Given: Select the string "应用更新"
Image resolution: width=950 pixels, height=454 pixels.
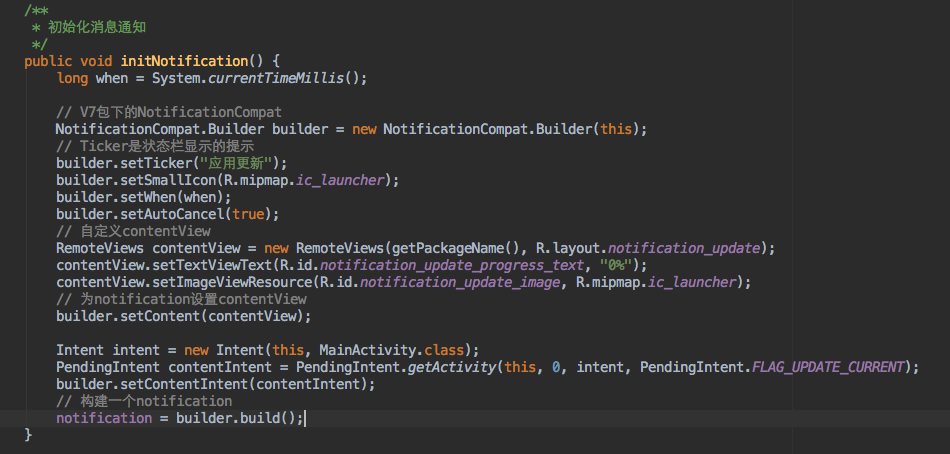Looking at the screenshot, I should click(x=238, y=163).
